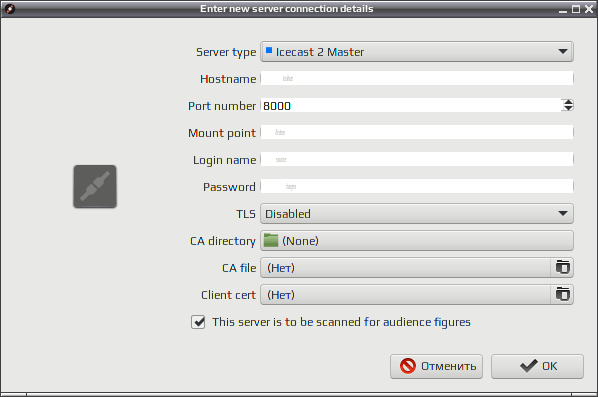Choose a CA directory folder

416,241
